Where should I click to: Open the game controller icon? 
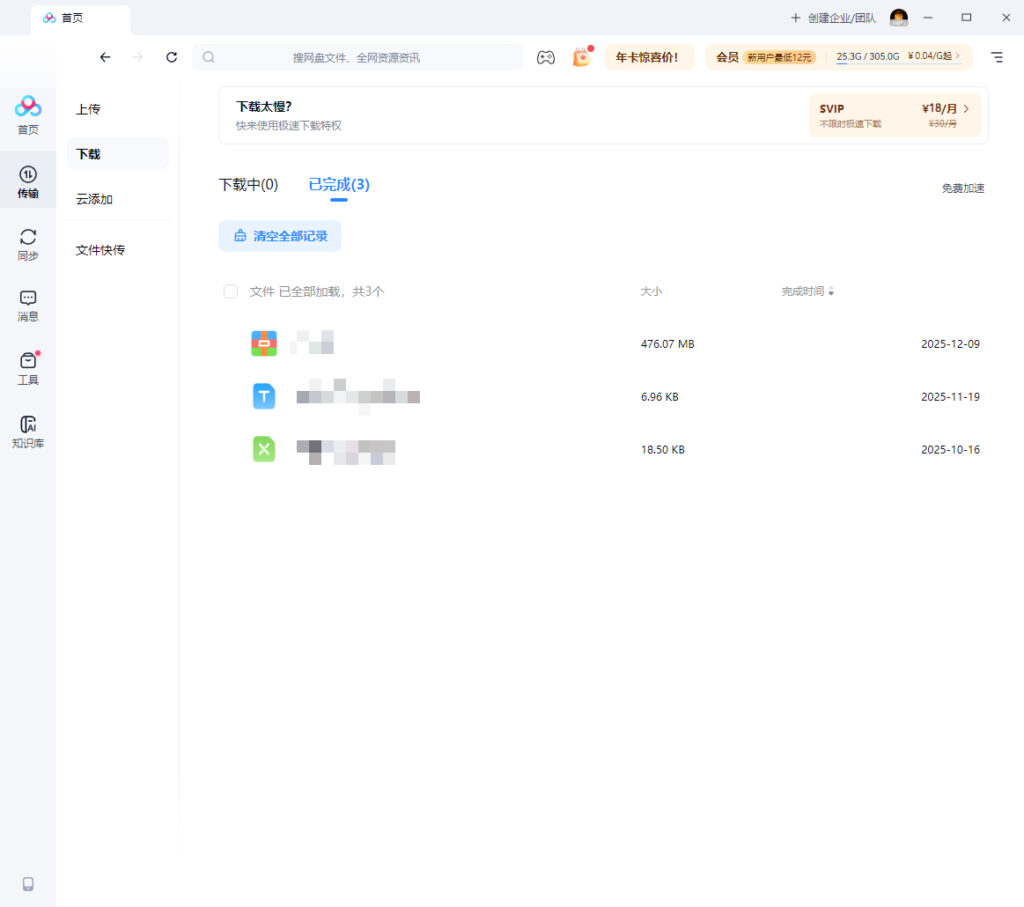coord(546,57)
